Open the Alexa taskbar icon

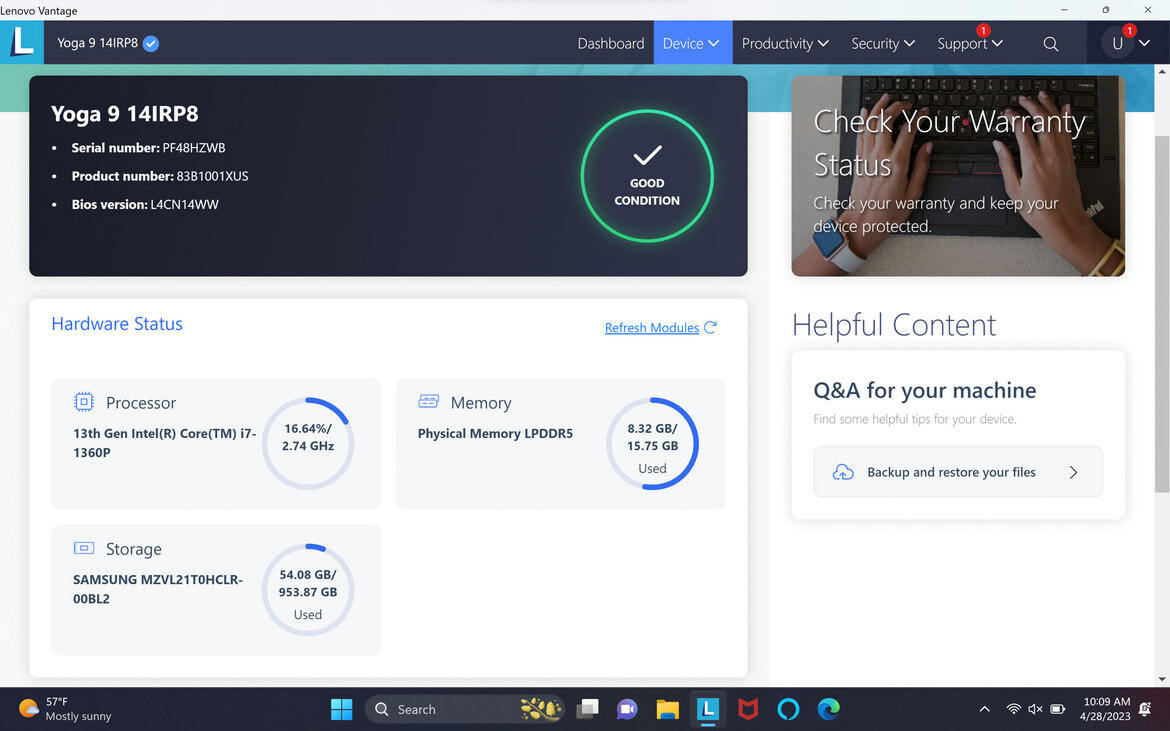pos(788,709)
